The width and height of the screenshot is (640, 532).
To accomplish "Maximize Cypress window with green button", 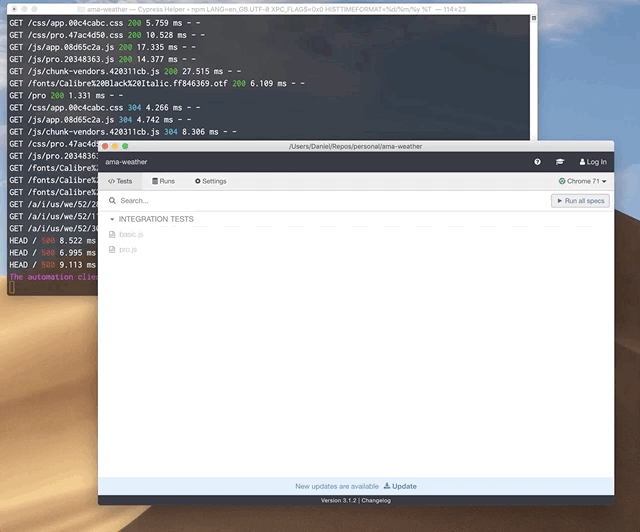I will [x=125, y=146].
